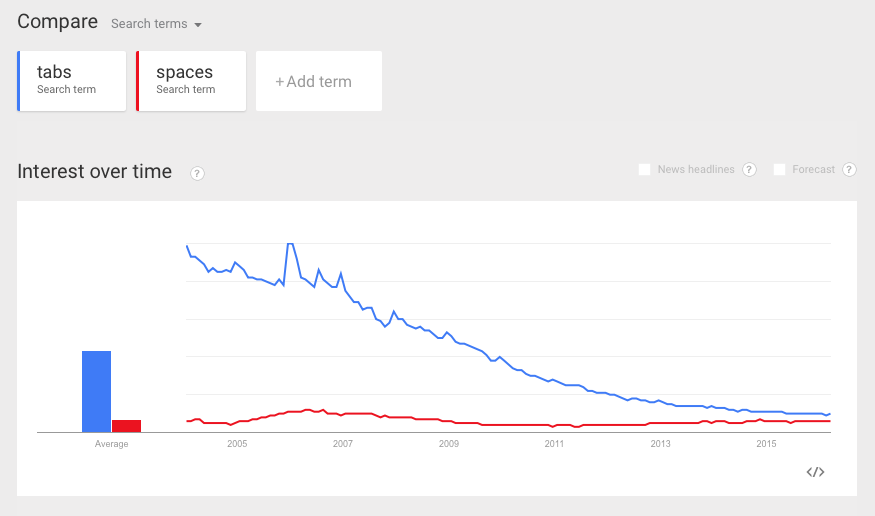
Task: Click help icon beside Interest over time
Action: pos(197,173)
